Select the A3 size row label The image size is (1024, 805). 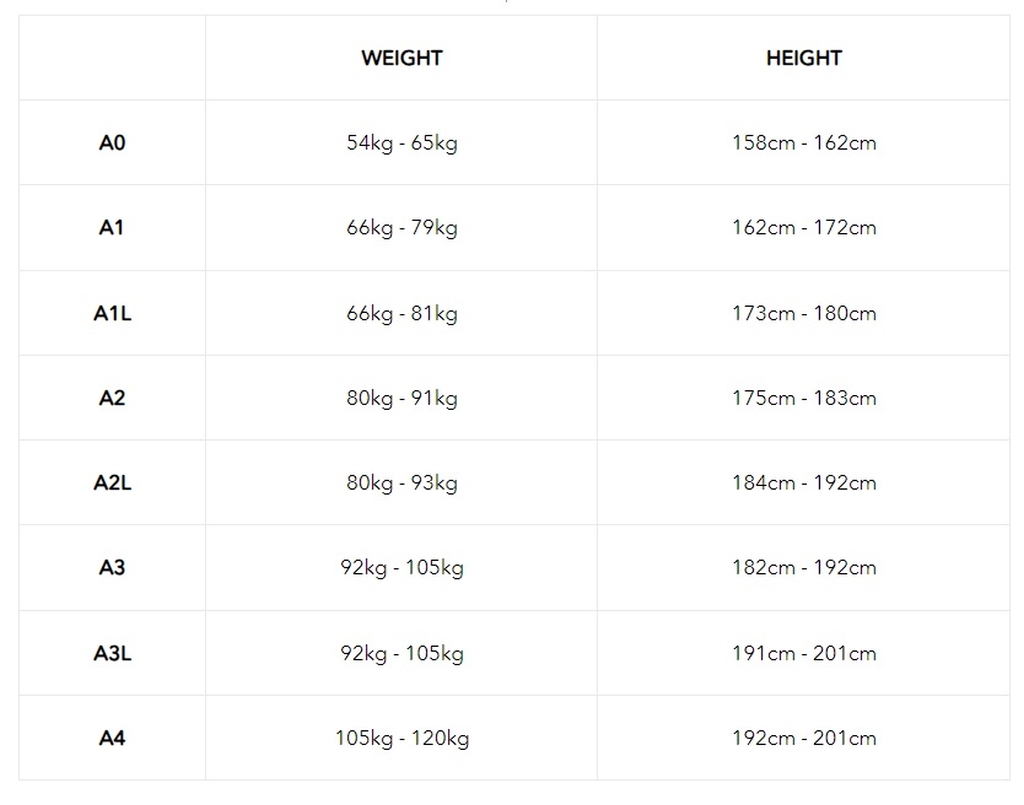pyautogui.click(x=112, y=567)
